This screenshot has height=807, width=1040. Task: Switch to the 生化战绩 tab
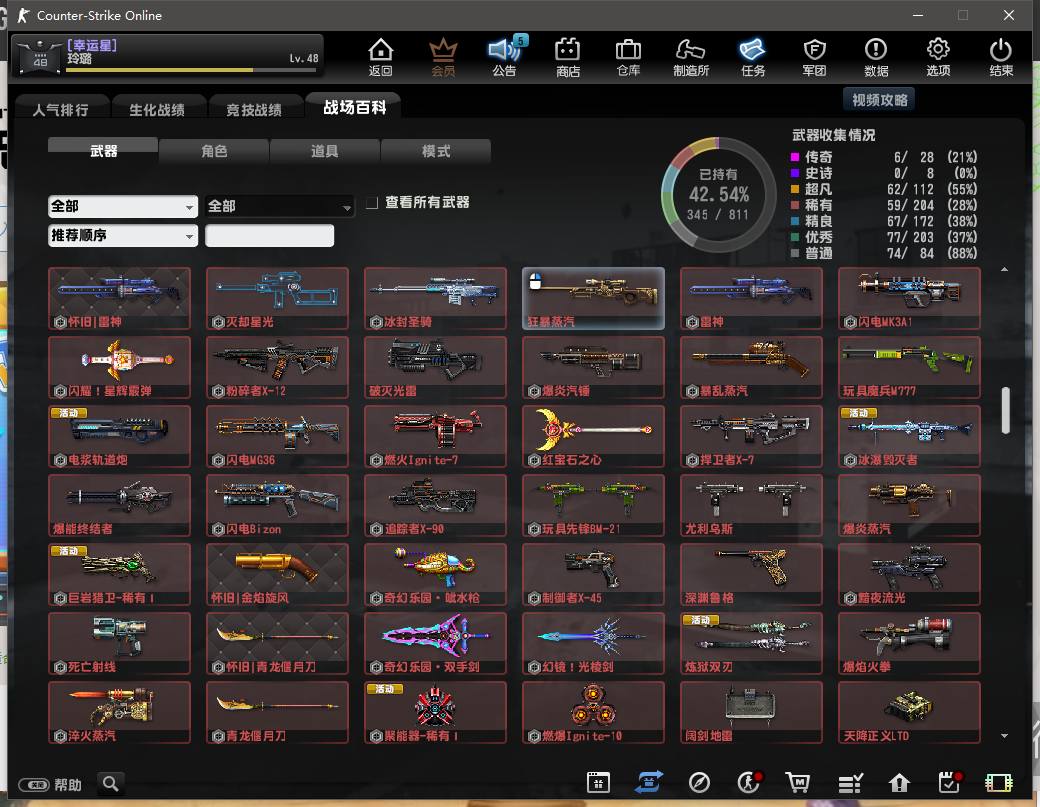coord(157,109)
